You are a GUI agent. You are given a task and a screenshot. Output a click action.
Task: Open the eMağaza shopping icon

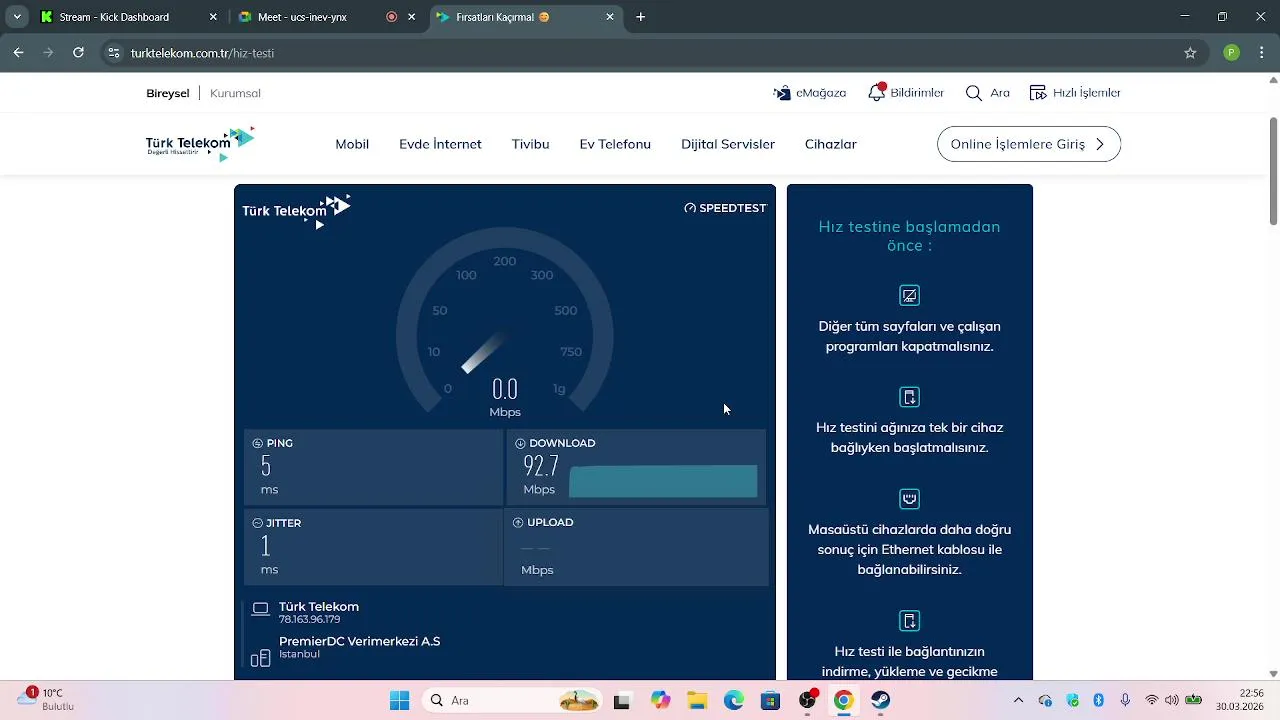coord(782,93)
